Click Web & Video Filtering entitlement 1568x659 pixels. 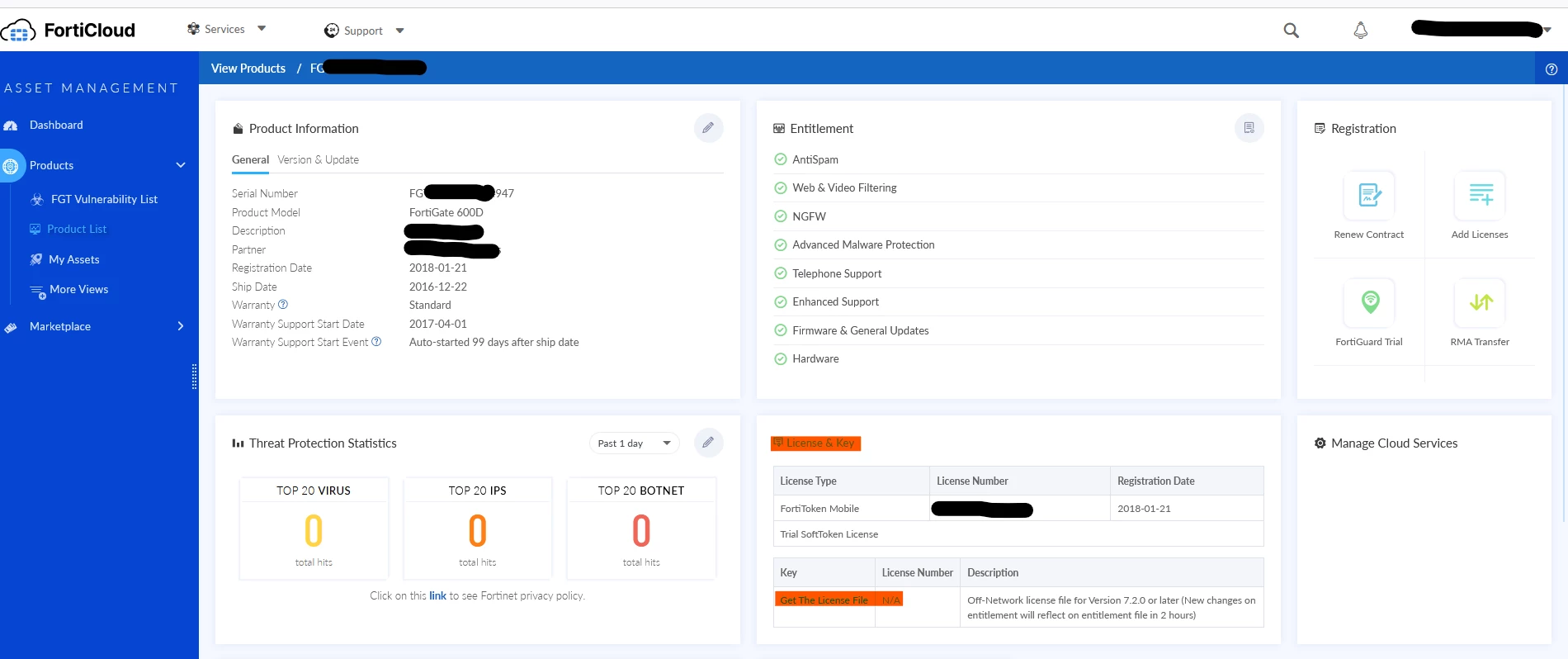[1018, 187]
